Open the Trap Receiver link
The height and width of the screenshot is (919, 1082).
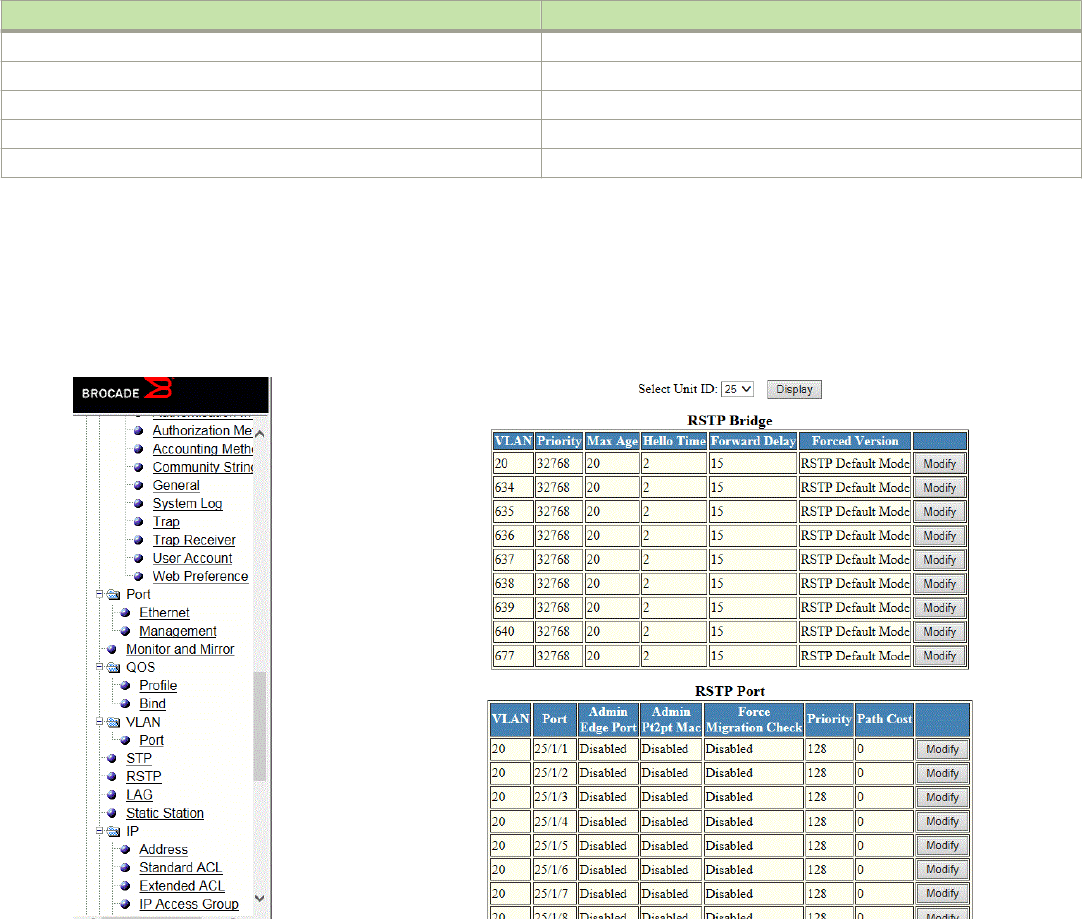194,540
